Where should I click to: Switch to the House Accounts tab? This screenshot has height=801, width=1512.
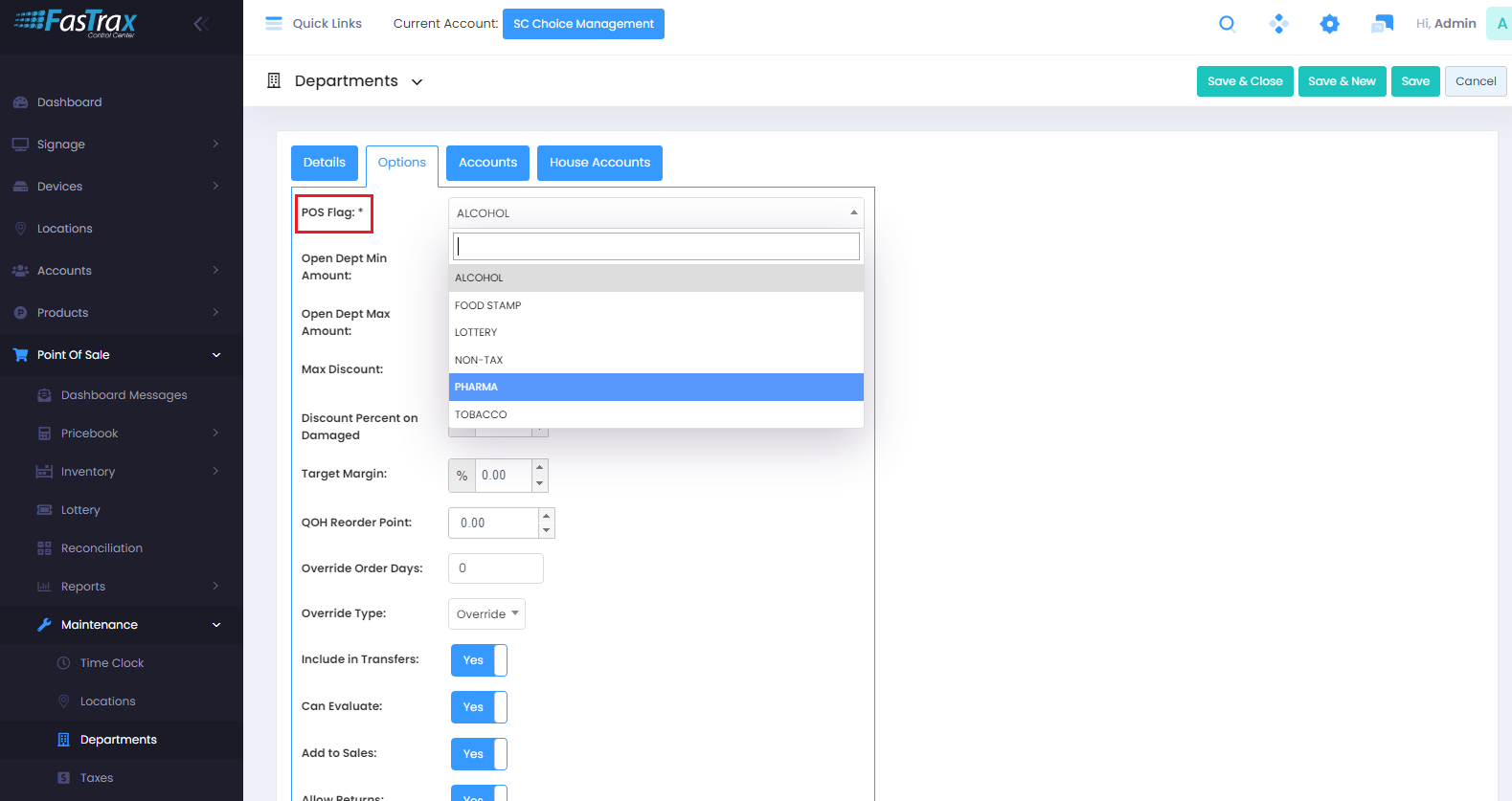coord(599,163)
